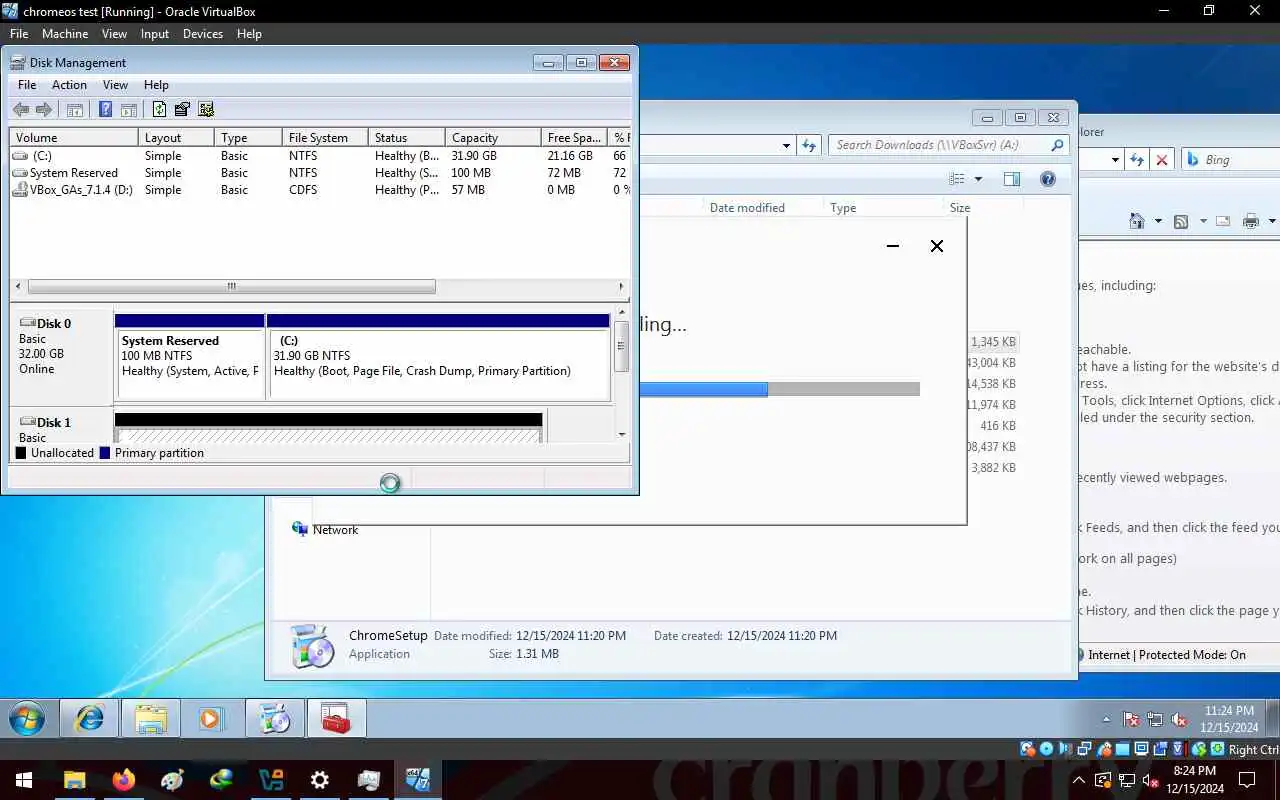This screenshot has width=1280, height=800.
Task: Open Disk Management Help menu
Action: (156, 85)
